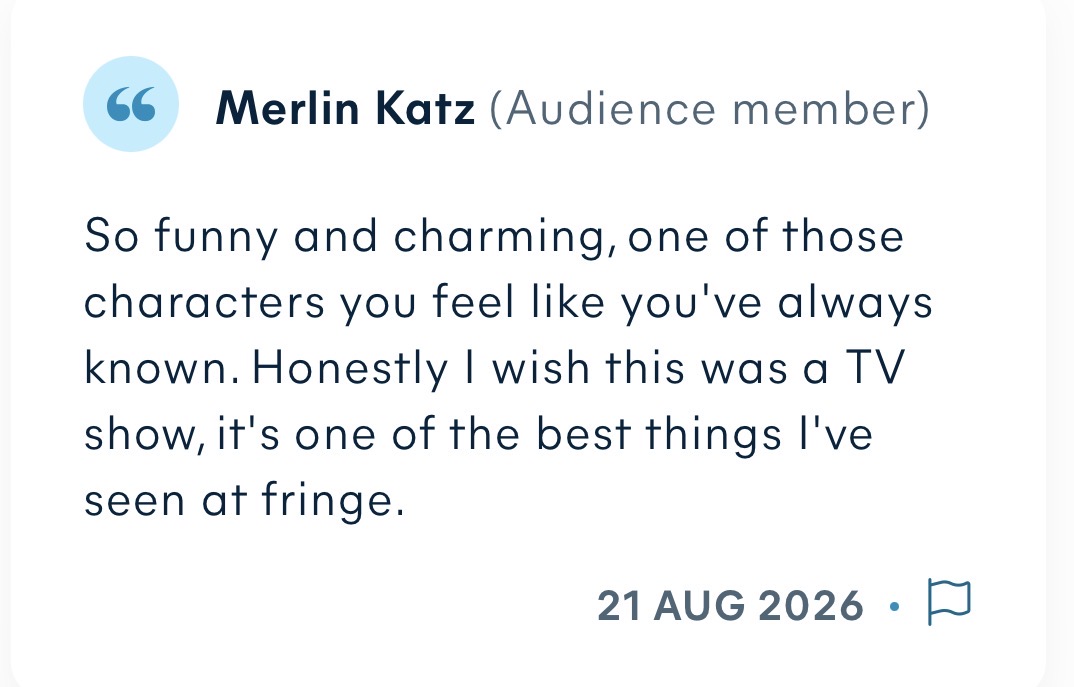Click the word "fringe" at the review end
1074x687 pixels.
[x=327, y=502]
